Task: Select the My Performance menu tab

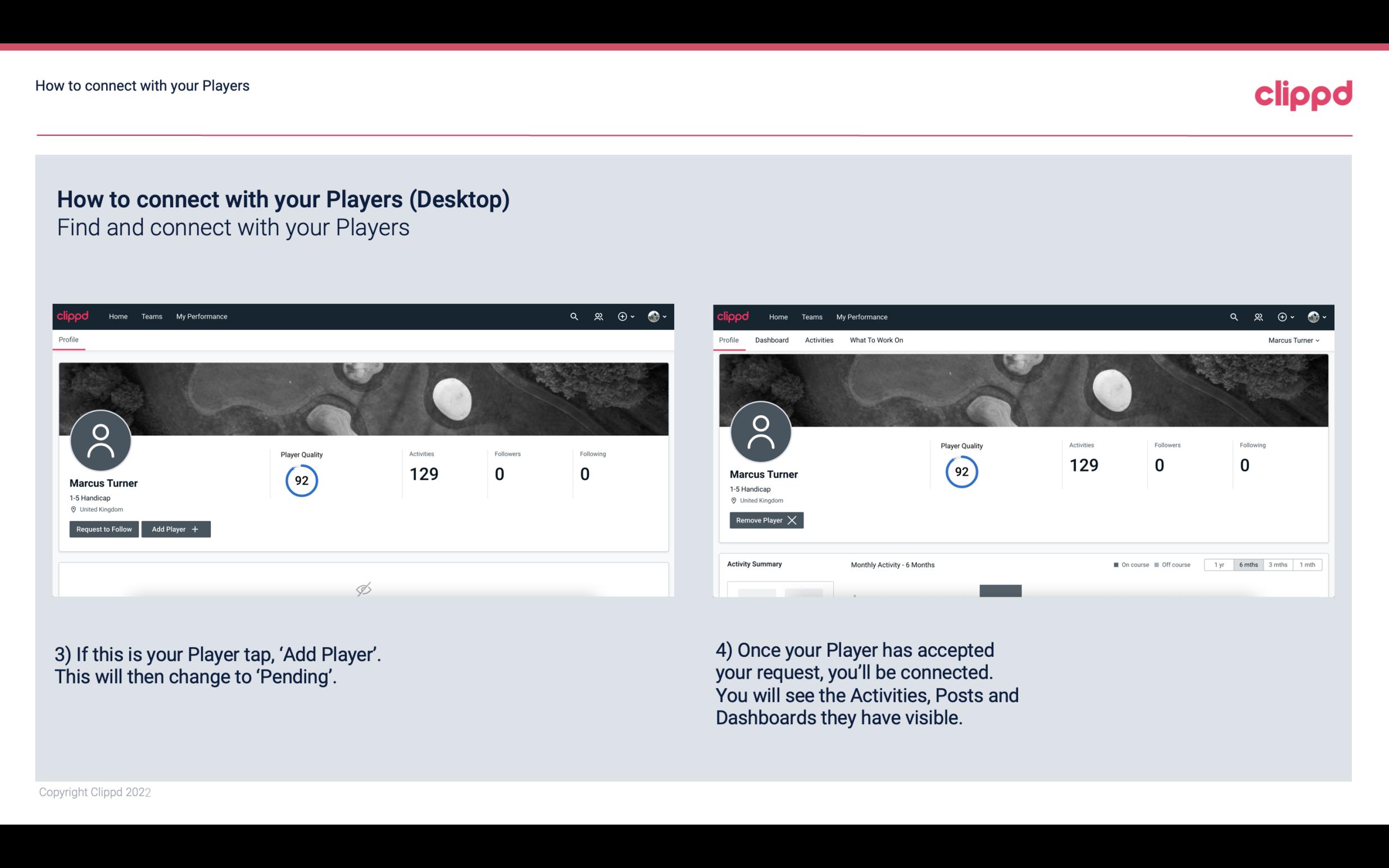Action: [200, 317]
